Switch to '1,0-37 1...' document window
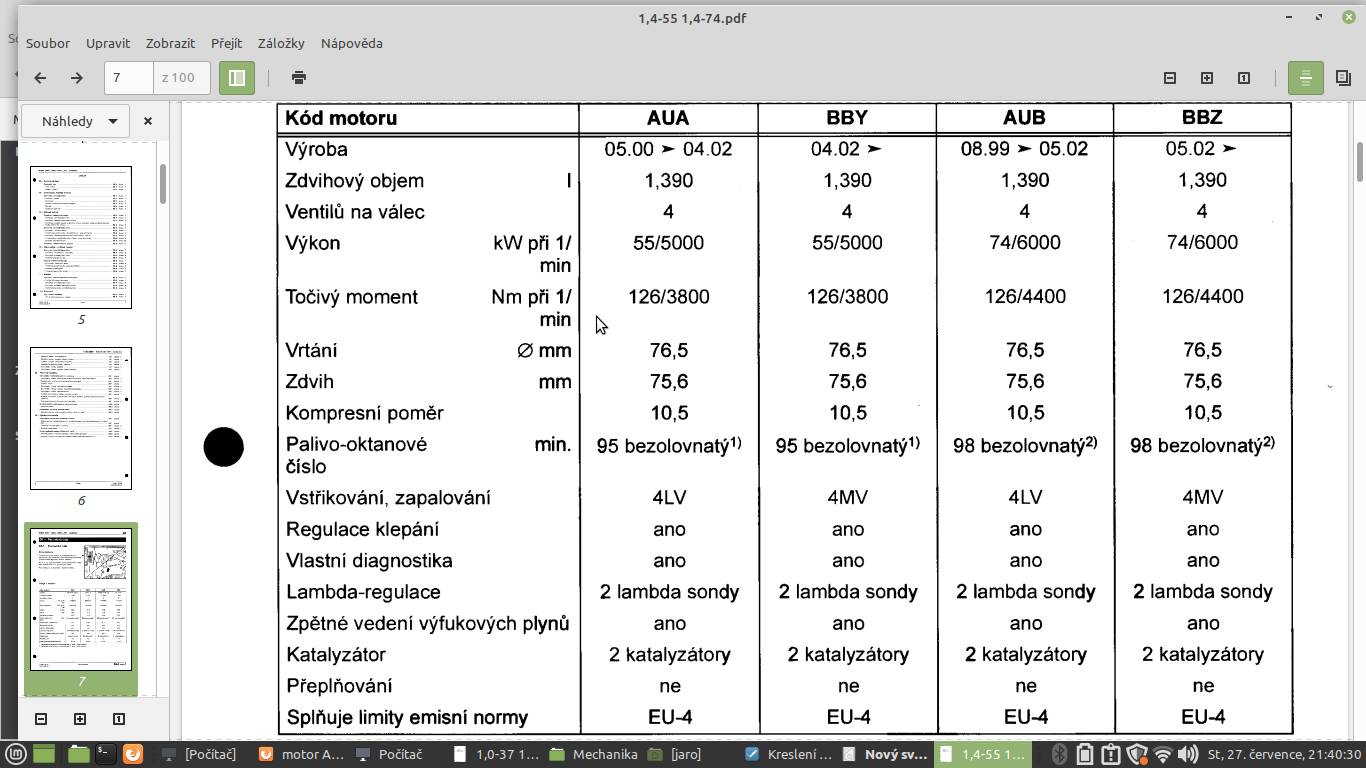 point(497,754)
